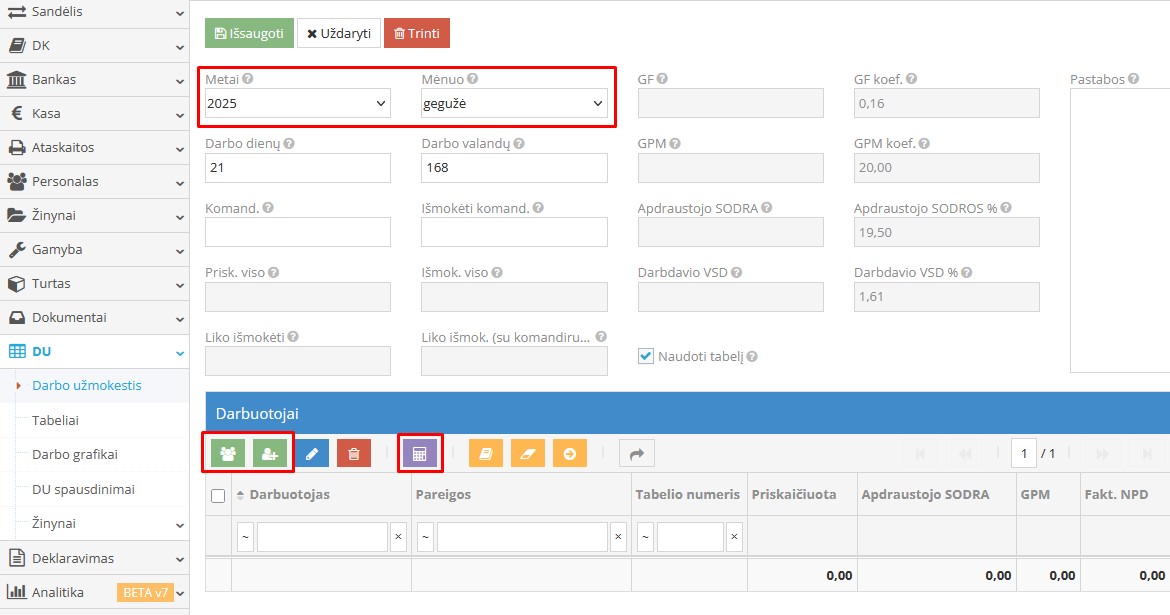Click the blue pencil edit icon
This screenshot has height=615, width=1170.
[x=312, y=454]
